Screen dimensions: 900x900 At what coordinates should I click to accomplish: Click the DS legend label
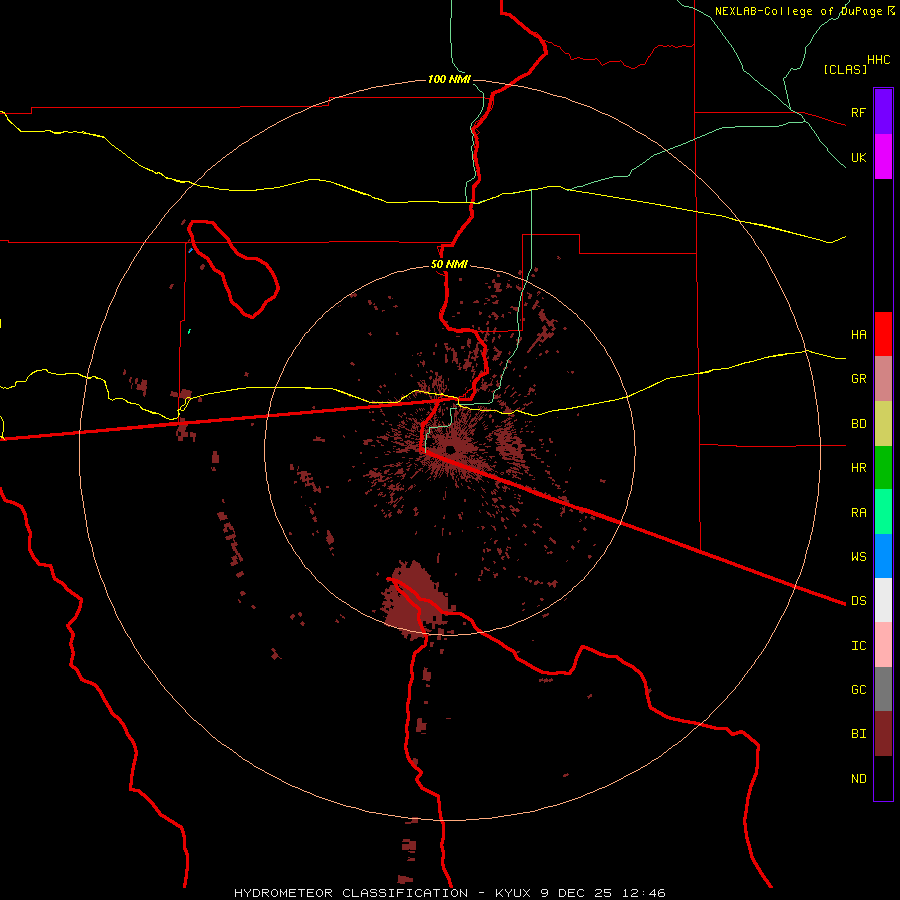(858, 601)
